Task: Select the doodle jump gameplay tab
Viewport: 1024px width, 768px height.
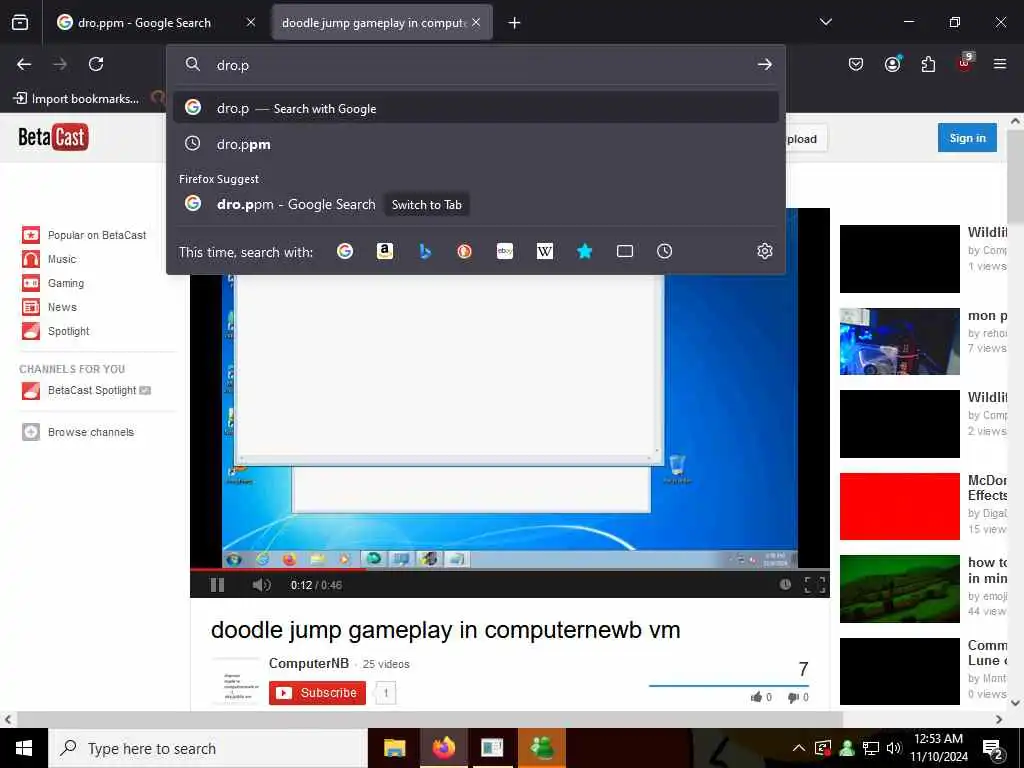Action: click(374, 23)
